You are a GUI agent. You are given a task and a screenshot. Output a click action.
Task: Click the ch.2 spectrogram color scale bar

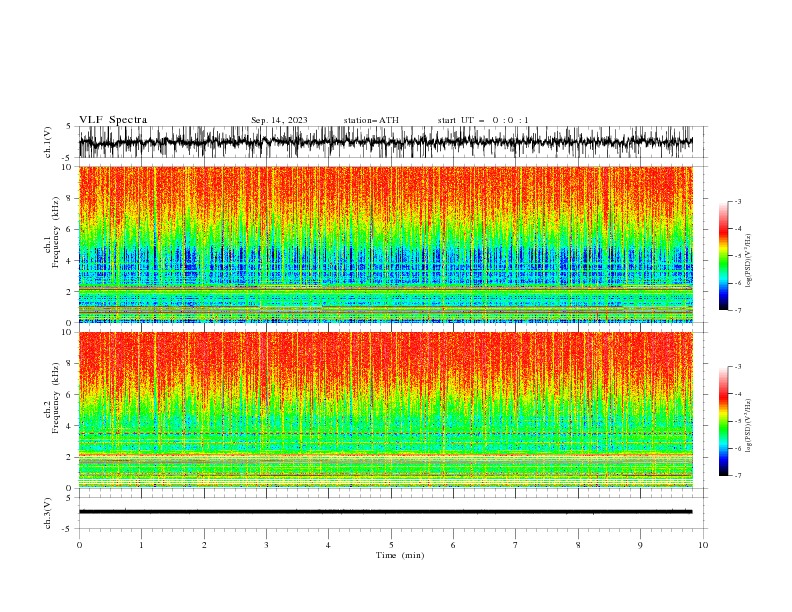pyautogui.click(x=723, y=421)
